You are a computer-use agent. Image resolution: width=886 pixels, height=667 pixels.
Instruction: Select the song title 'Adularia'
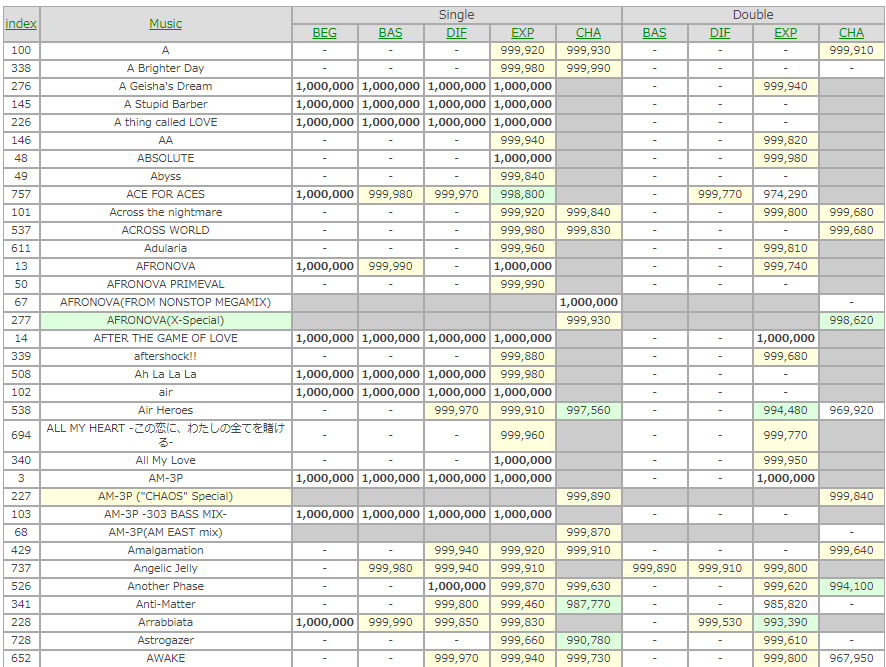[166, 248]
